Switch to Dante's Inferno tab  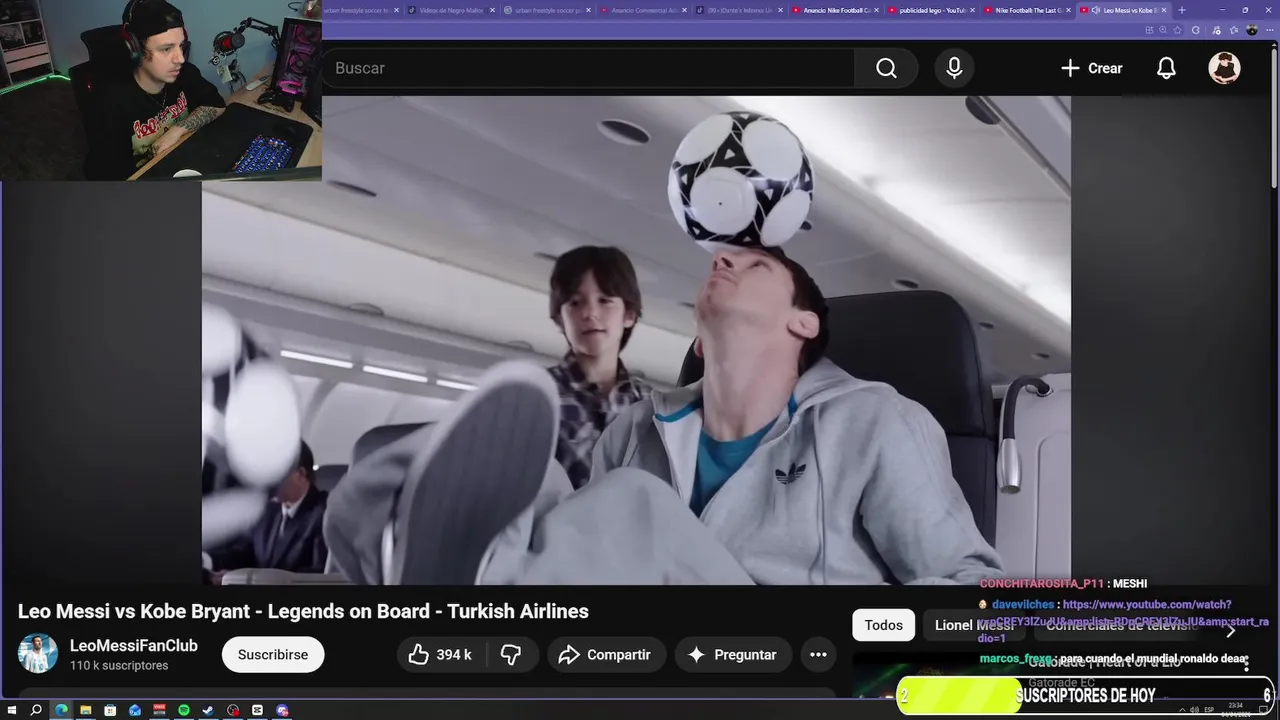739,10
